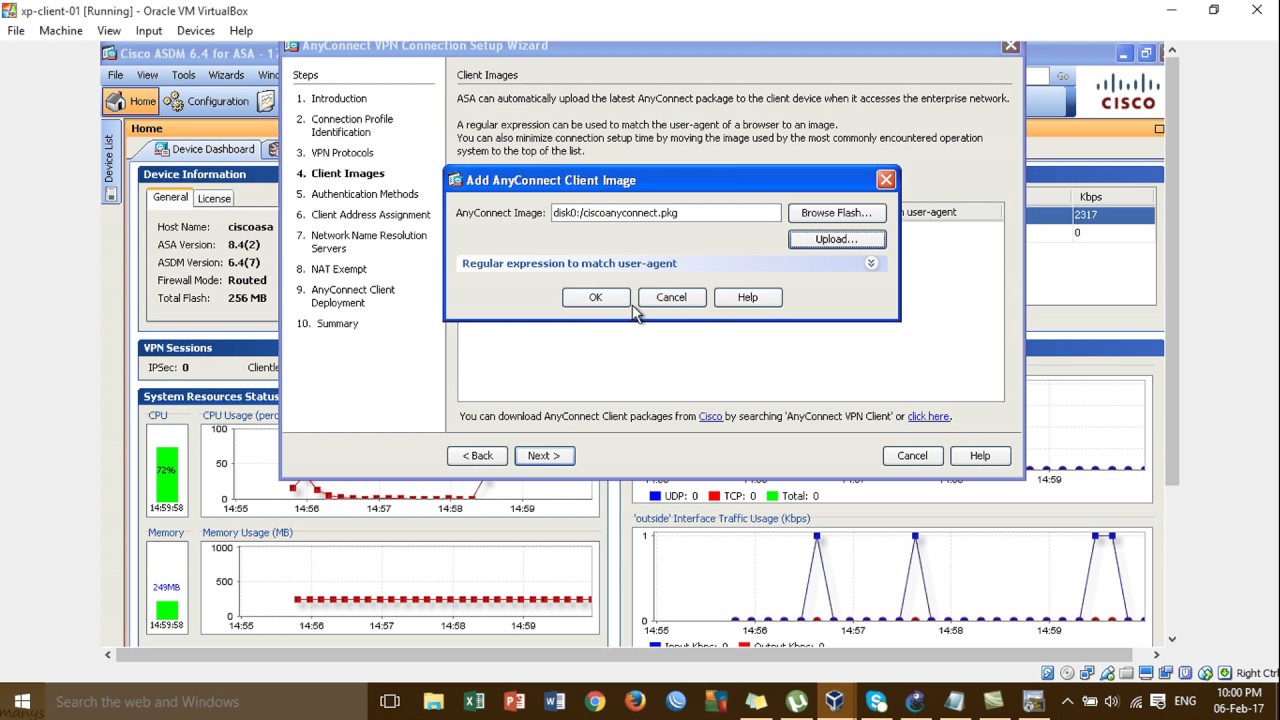Open uTorrent from taskbar
The image size is (1280, 720).
[796, 702]
